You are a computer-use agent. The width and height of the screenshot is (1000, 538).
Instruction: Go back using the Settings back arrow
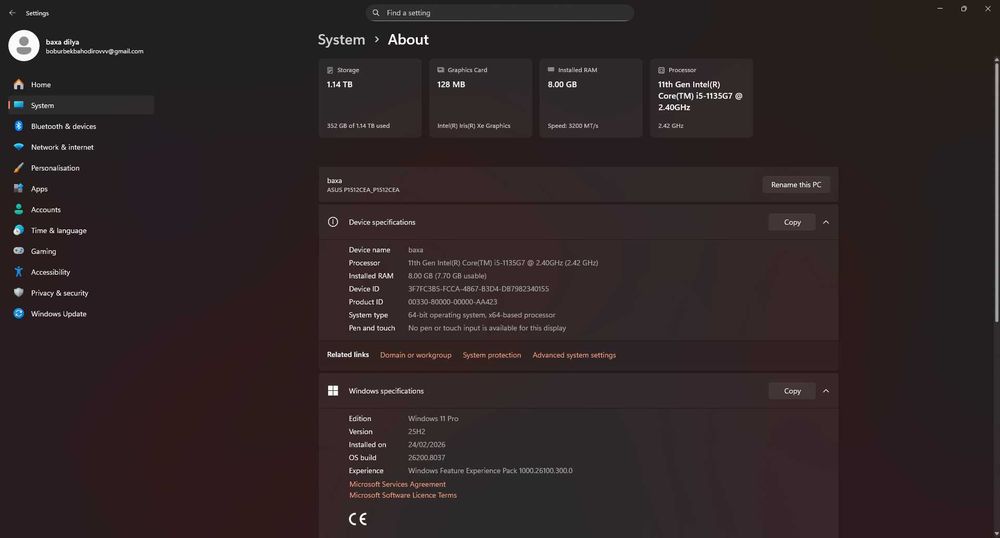12,13
